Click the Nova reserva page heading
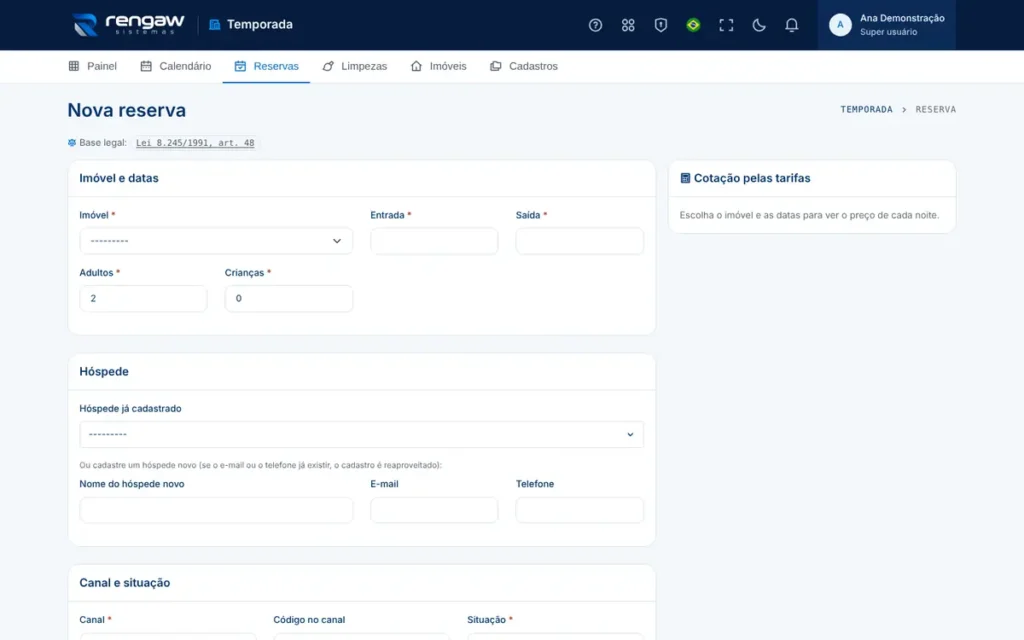 pos(127,110)
